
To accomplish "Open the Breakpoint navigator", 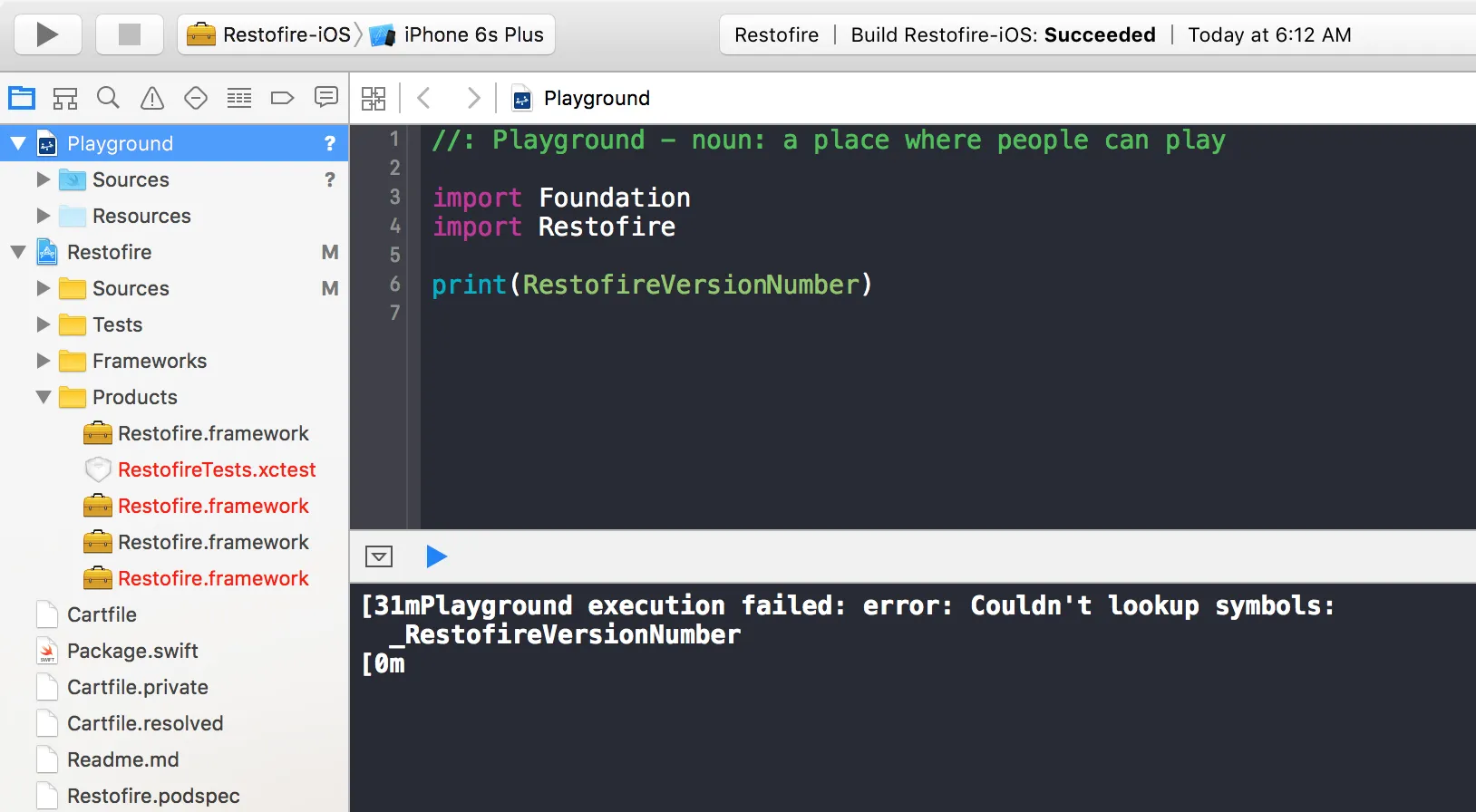I will click(283, 98).
